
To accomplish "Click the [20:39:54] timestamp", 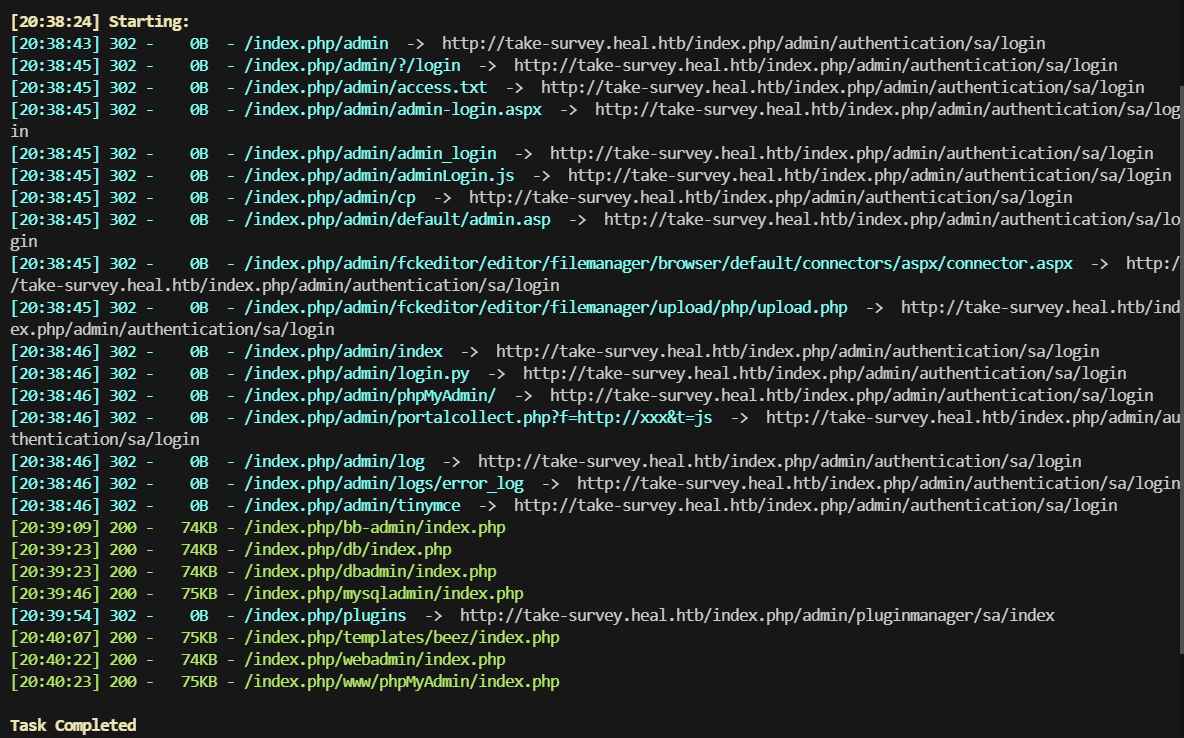I will [55, 616].
